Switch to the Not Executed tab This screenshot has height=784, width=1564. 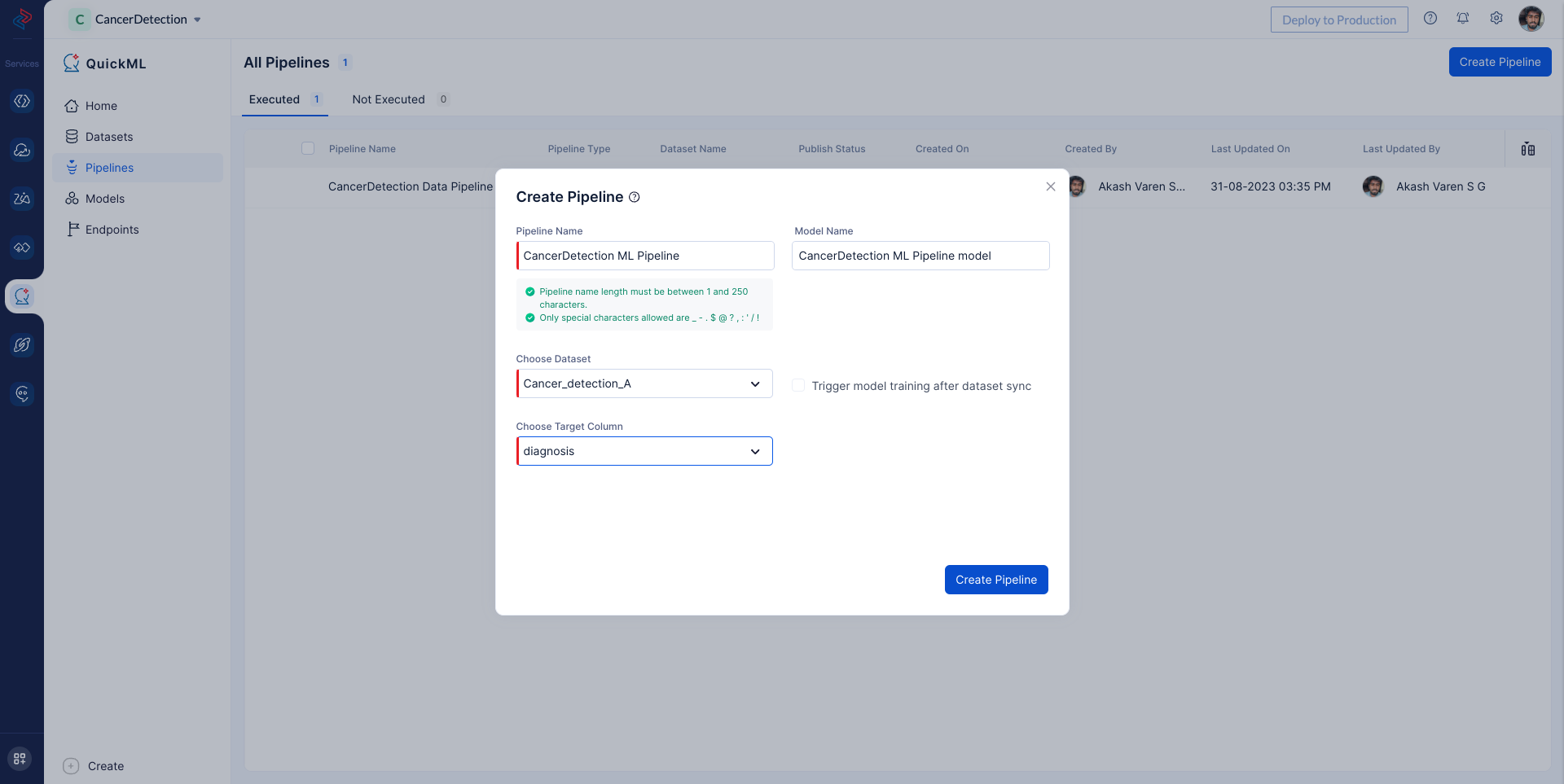[x=389, y=99]
